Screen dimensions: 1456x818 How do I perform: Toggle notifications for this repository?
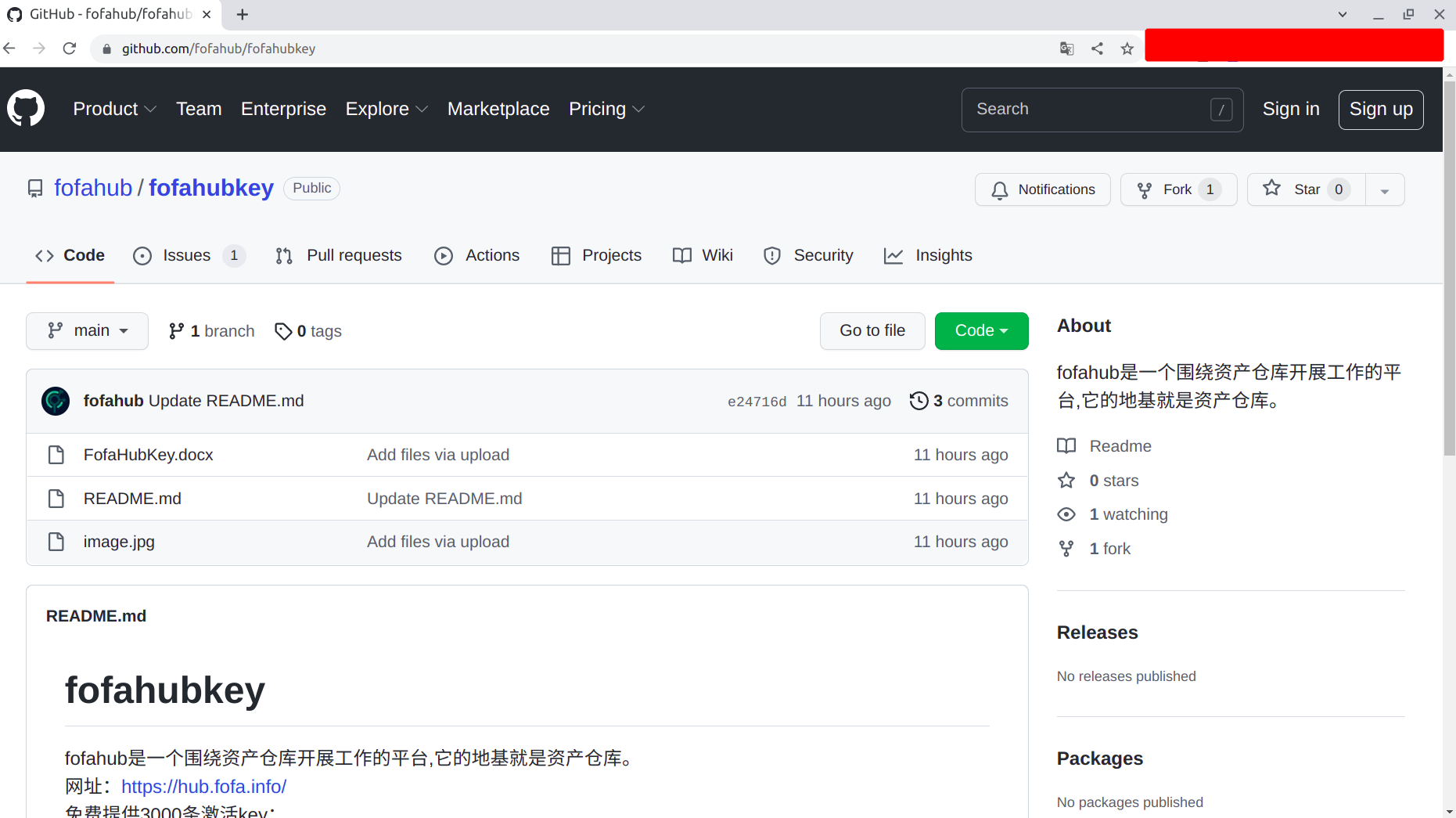(x=1042, y=189)
